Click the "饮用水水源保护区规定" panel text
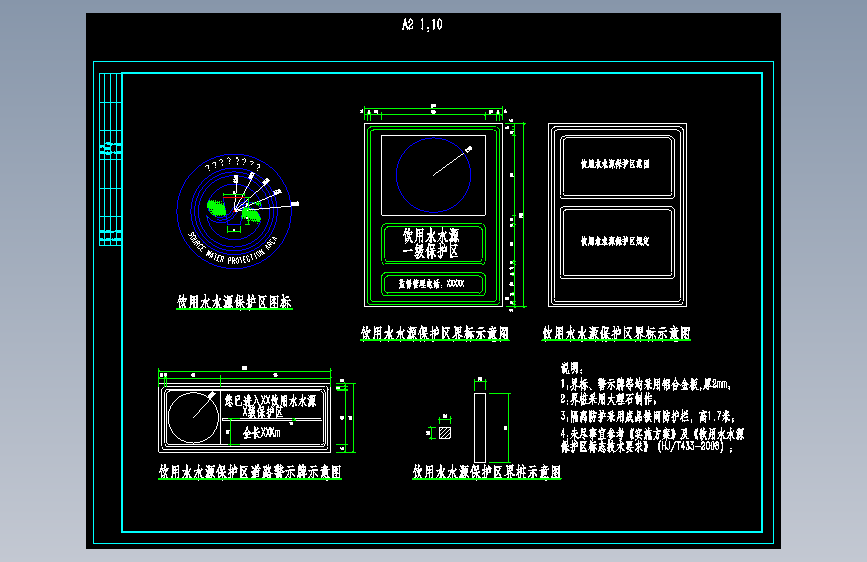Image resolution: width=867 pixels, height=562 pixels. (x=615, y=241)
